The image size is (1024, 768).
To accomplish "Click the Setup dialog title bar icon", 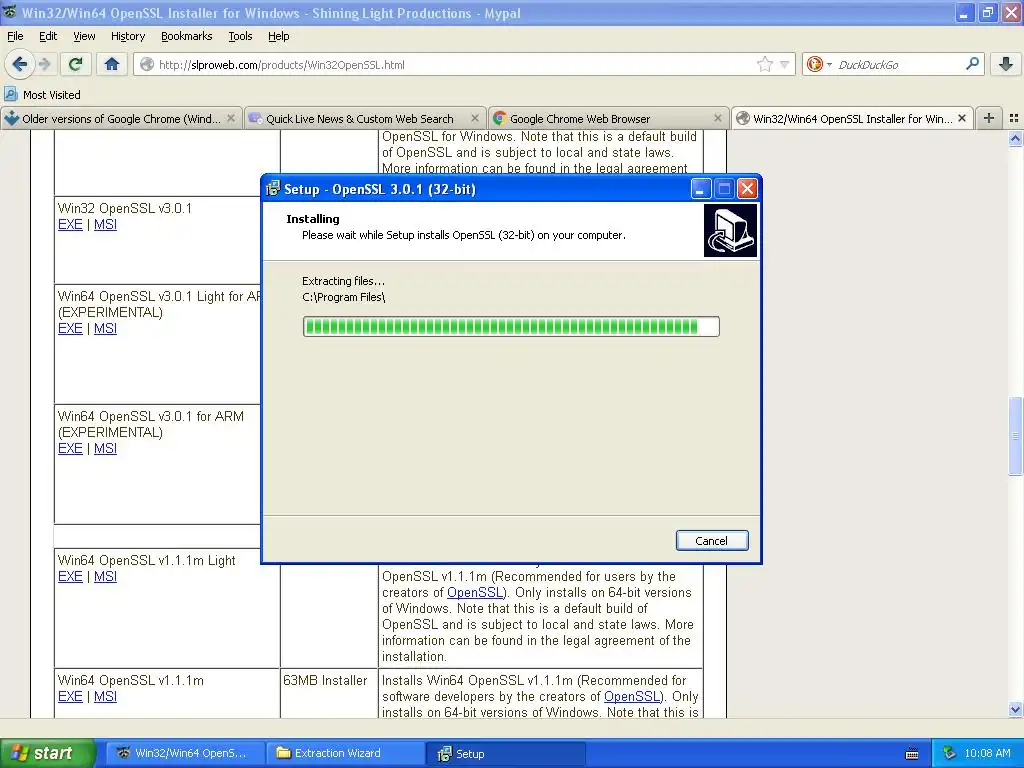I will [x=273, y=189].
